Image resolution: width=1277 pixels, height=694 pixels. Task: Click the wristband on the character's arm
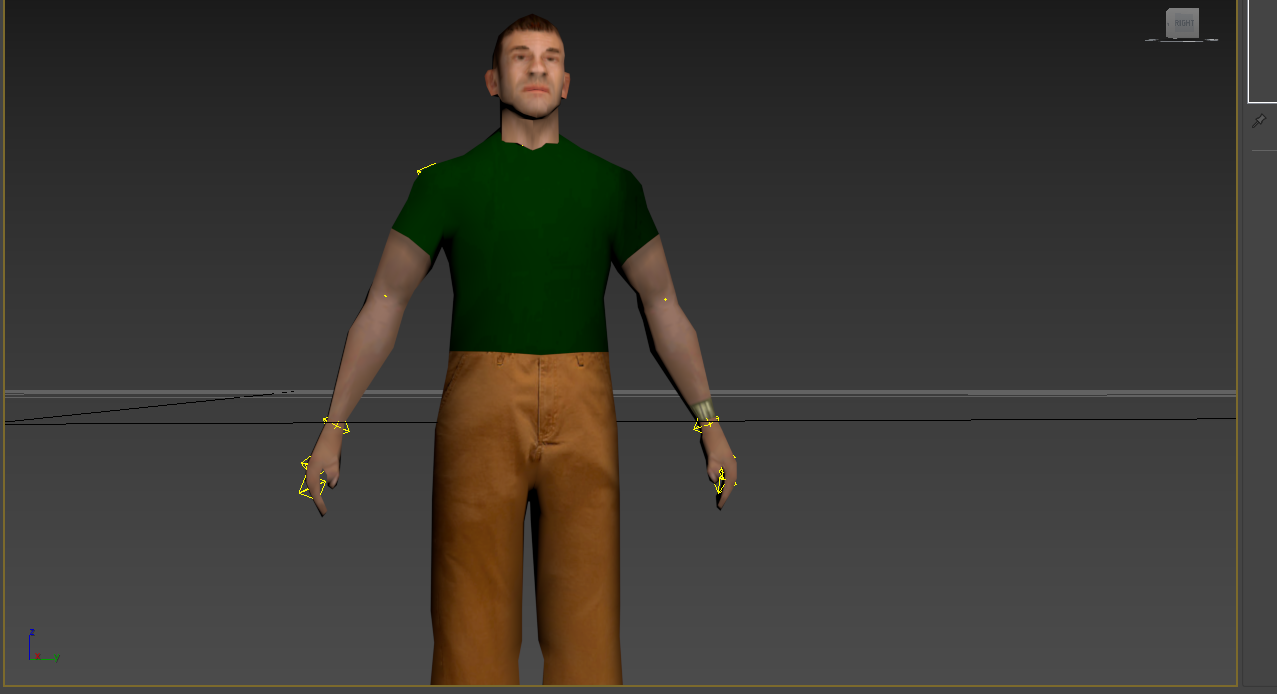704,410
